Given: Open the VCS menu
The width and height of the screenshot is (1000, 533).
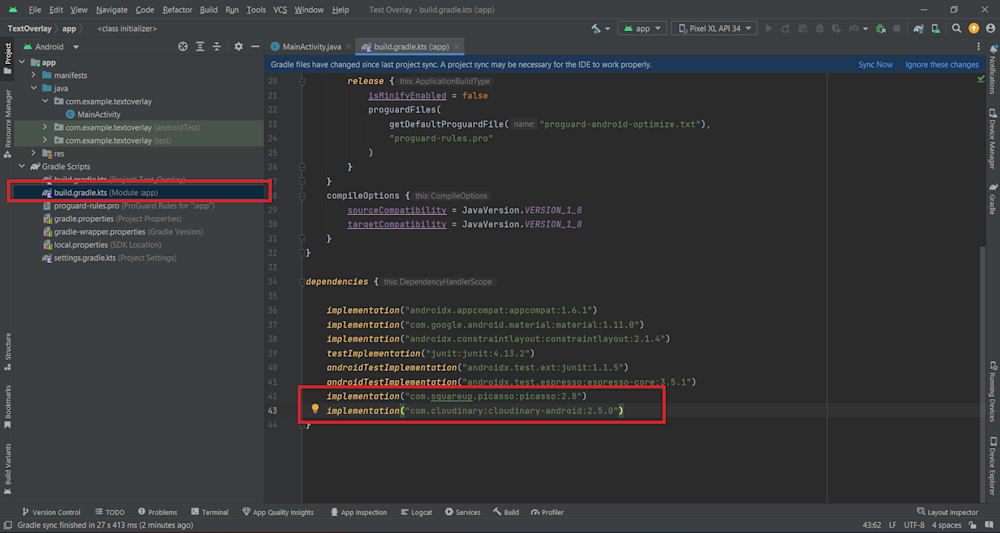Looking at the screenshot, I should coord(280,10).
